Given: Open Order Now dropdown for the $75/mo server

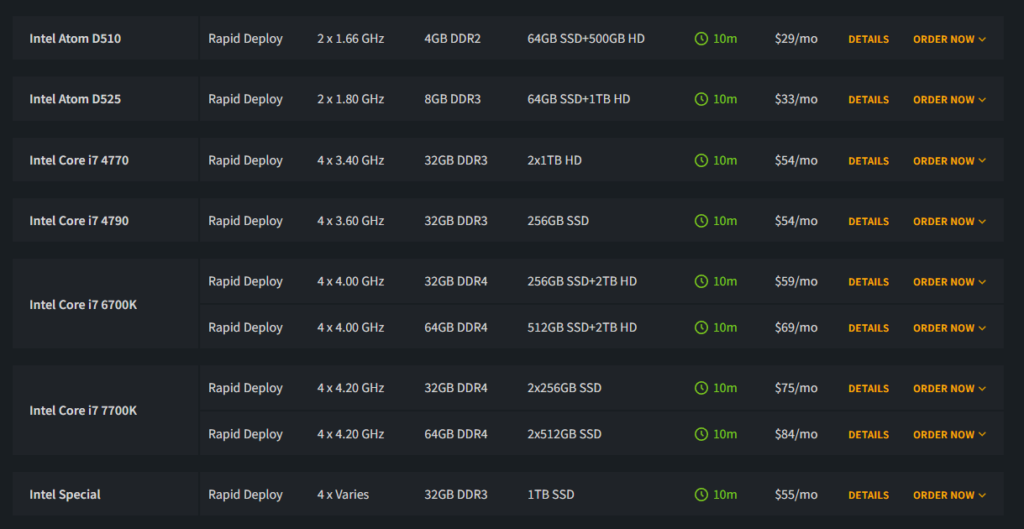Looking at the screenshot, I should pos(949,389).
